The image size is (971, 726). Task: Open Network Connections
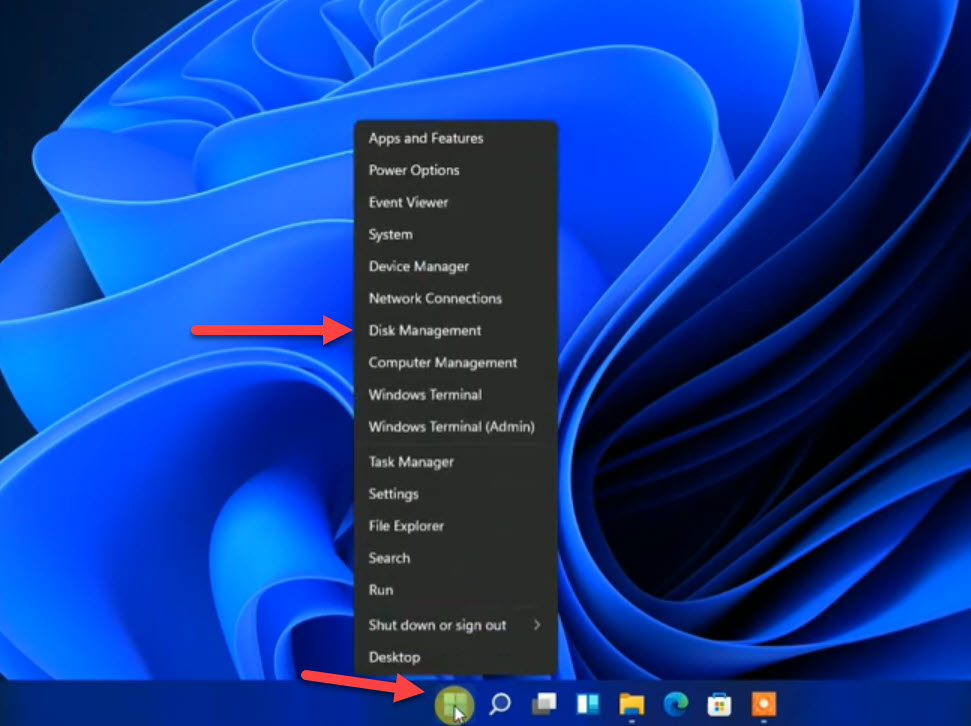tap(435, 298)
